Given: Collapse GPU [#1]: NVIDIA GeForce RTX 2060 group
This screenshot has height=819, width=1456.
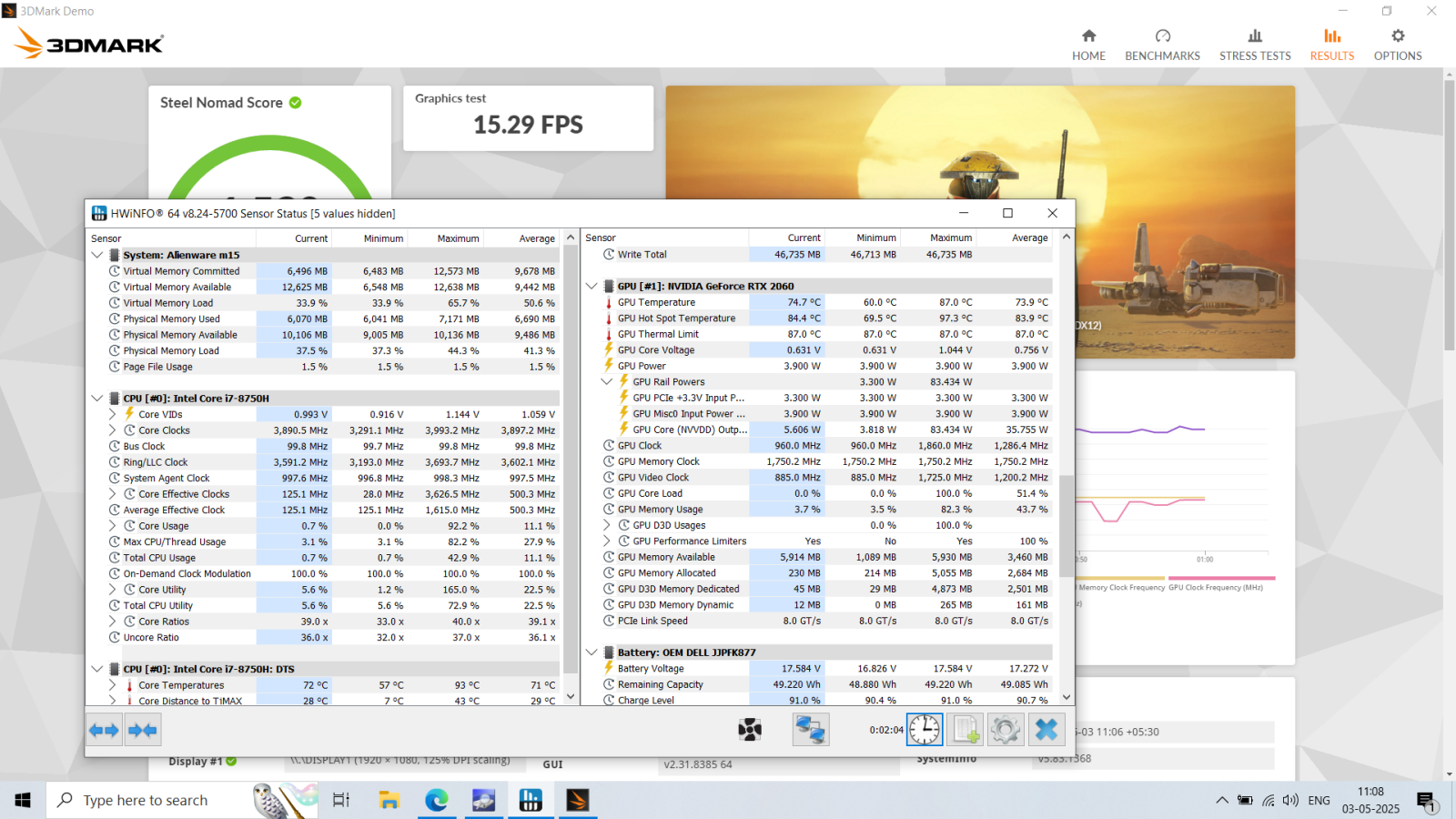Looking at the screenshot, I should [591, 286].
